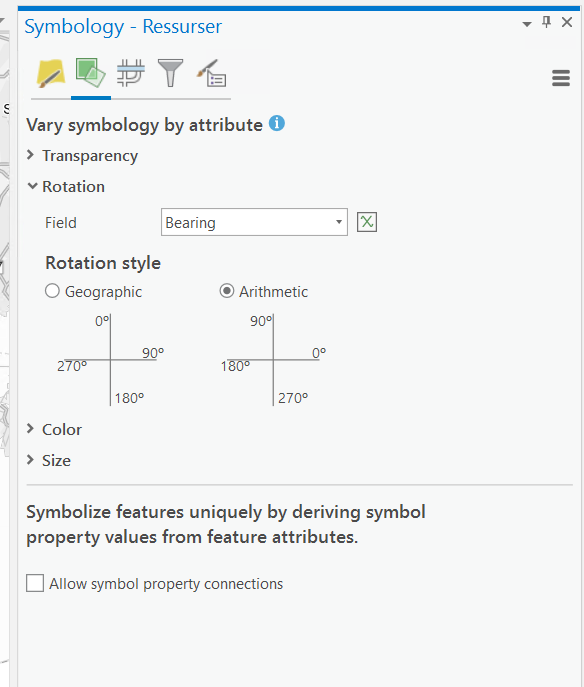This screenshot has width=584, height=687.
Task: Click the Geographic rotation compass diagram
Action: [x=110, y=359]
